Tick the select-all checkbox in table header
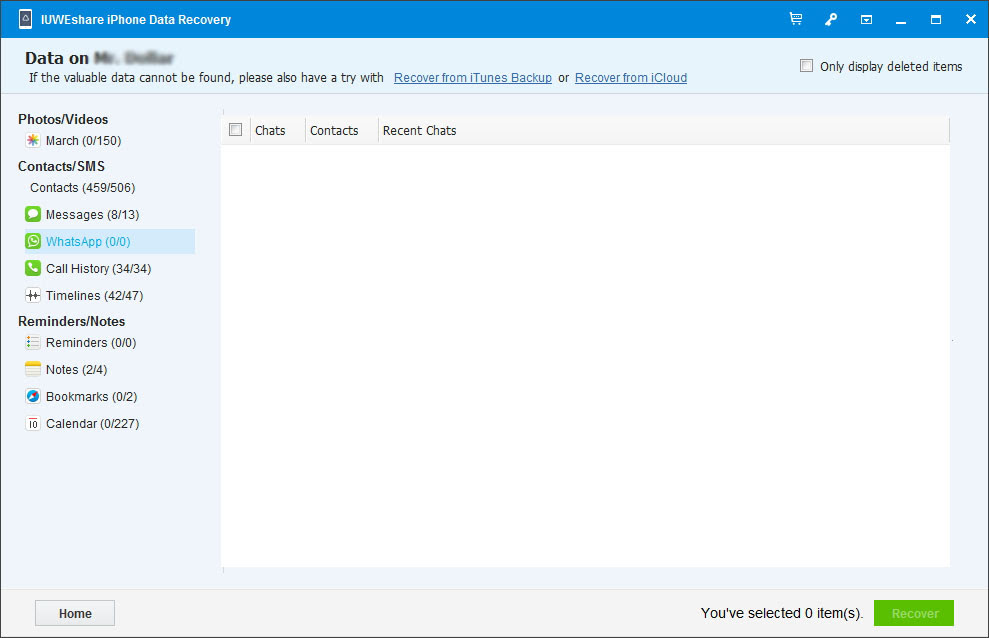Viewport: 989px width, 638px height. tap(235, 130)
